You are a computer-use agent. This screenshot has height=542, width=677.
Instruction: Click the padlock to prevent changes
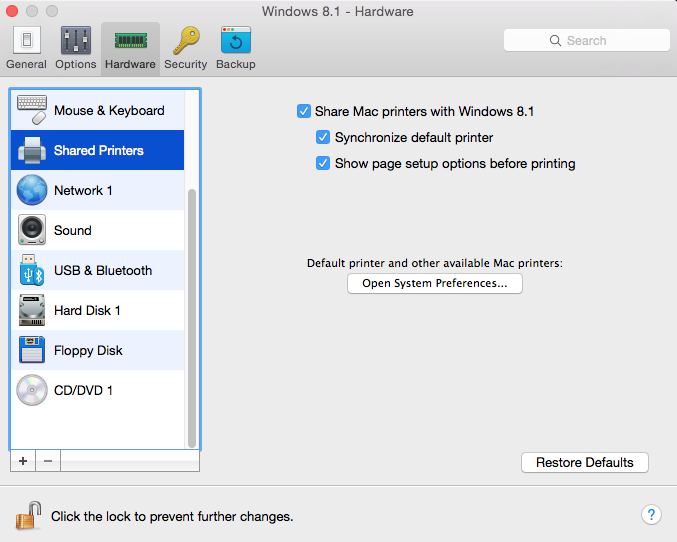coord(28,516)
